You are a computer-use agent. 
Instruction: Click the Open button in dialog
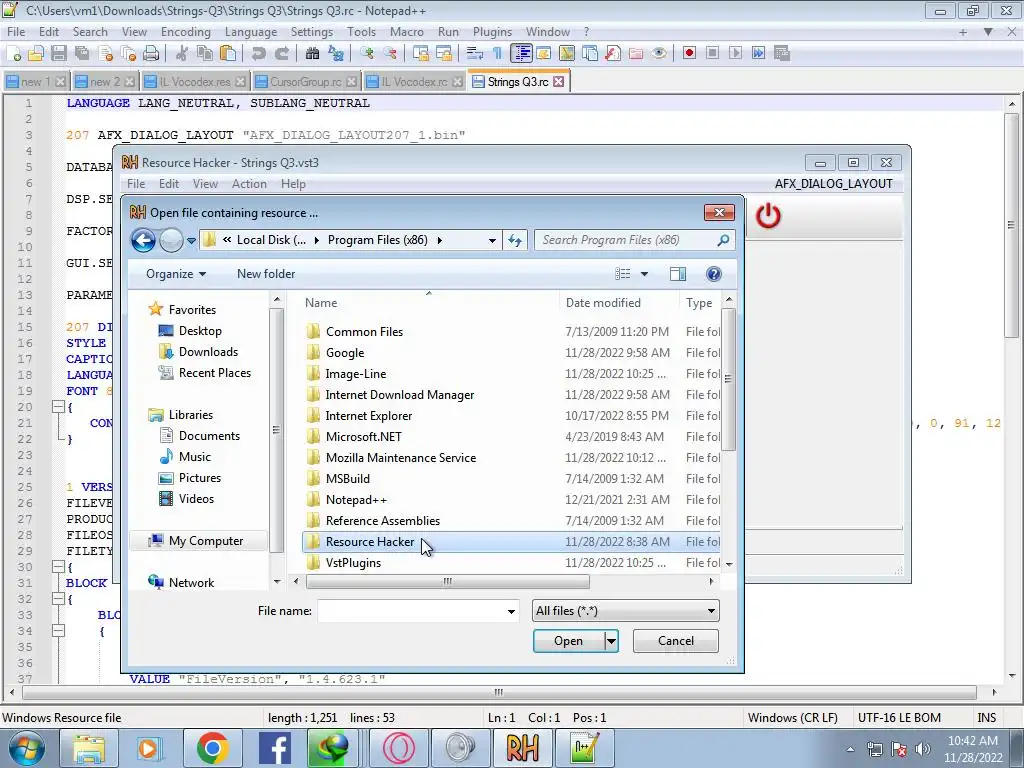tap(568, 641)
